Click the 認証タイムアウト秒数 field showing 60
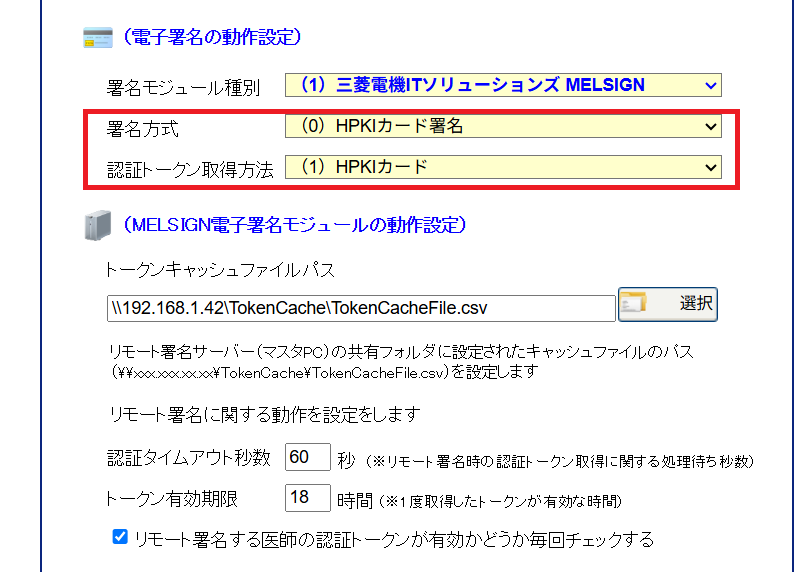 308,457
